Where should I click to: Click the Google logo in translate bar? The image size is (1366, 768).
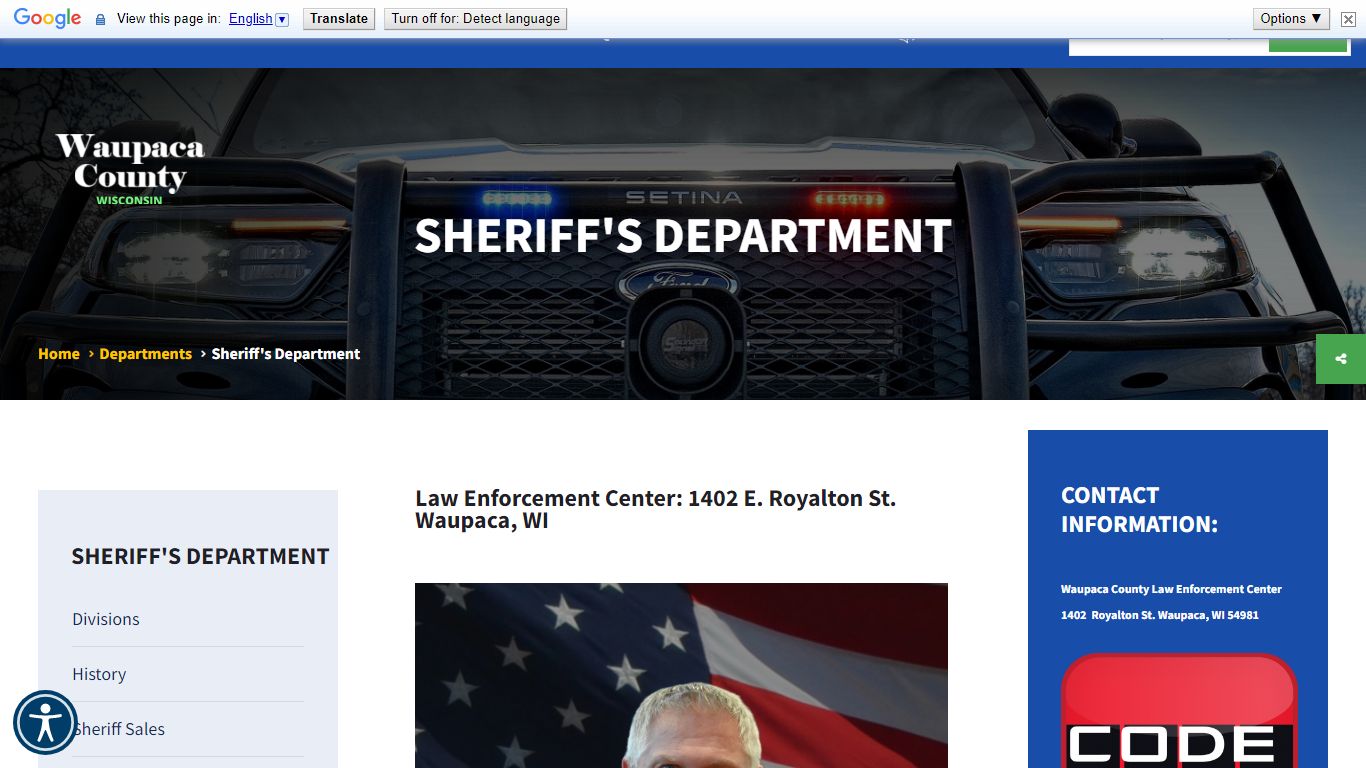pyautogui.click(x=47, y=18)
